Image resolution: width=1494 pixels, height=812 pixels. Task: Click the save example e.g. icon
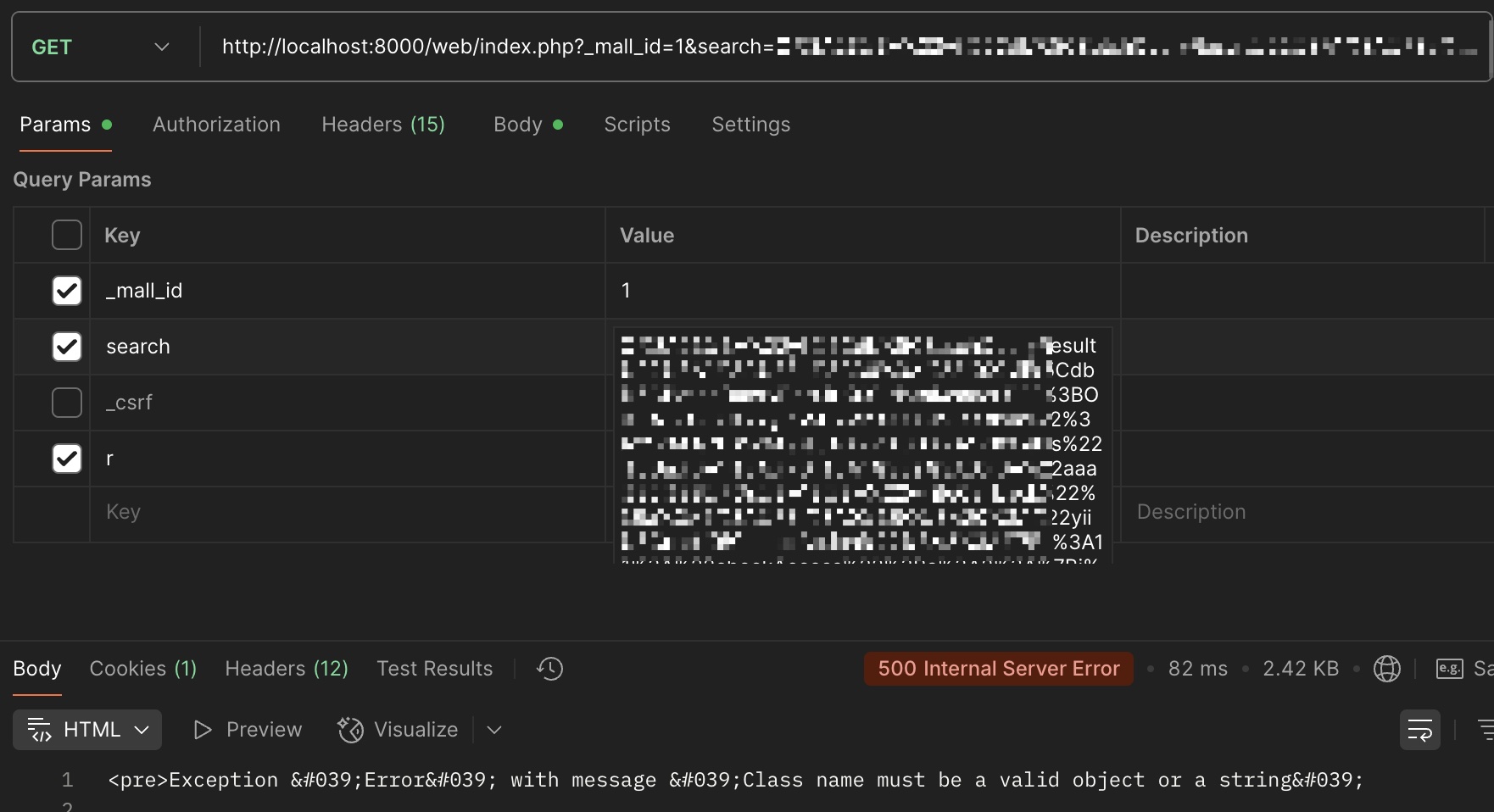point(1449,669)
